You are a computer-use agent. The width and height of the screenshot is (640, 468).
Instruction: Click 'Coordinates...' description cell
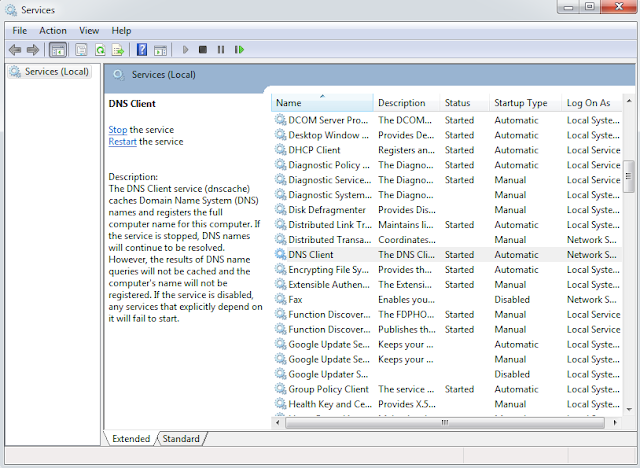[407, 240]
